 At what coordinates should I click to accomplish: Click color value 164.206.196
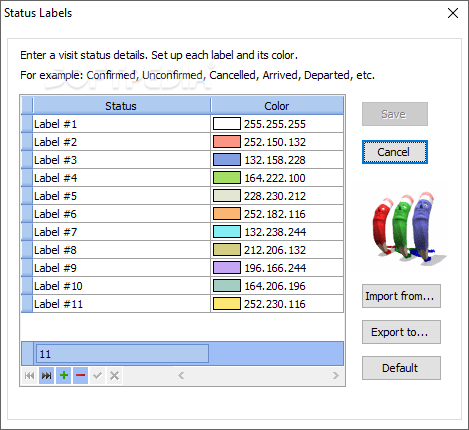tap(275, 286)
